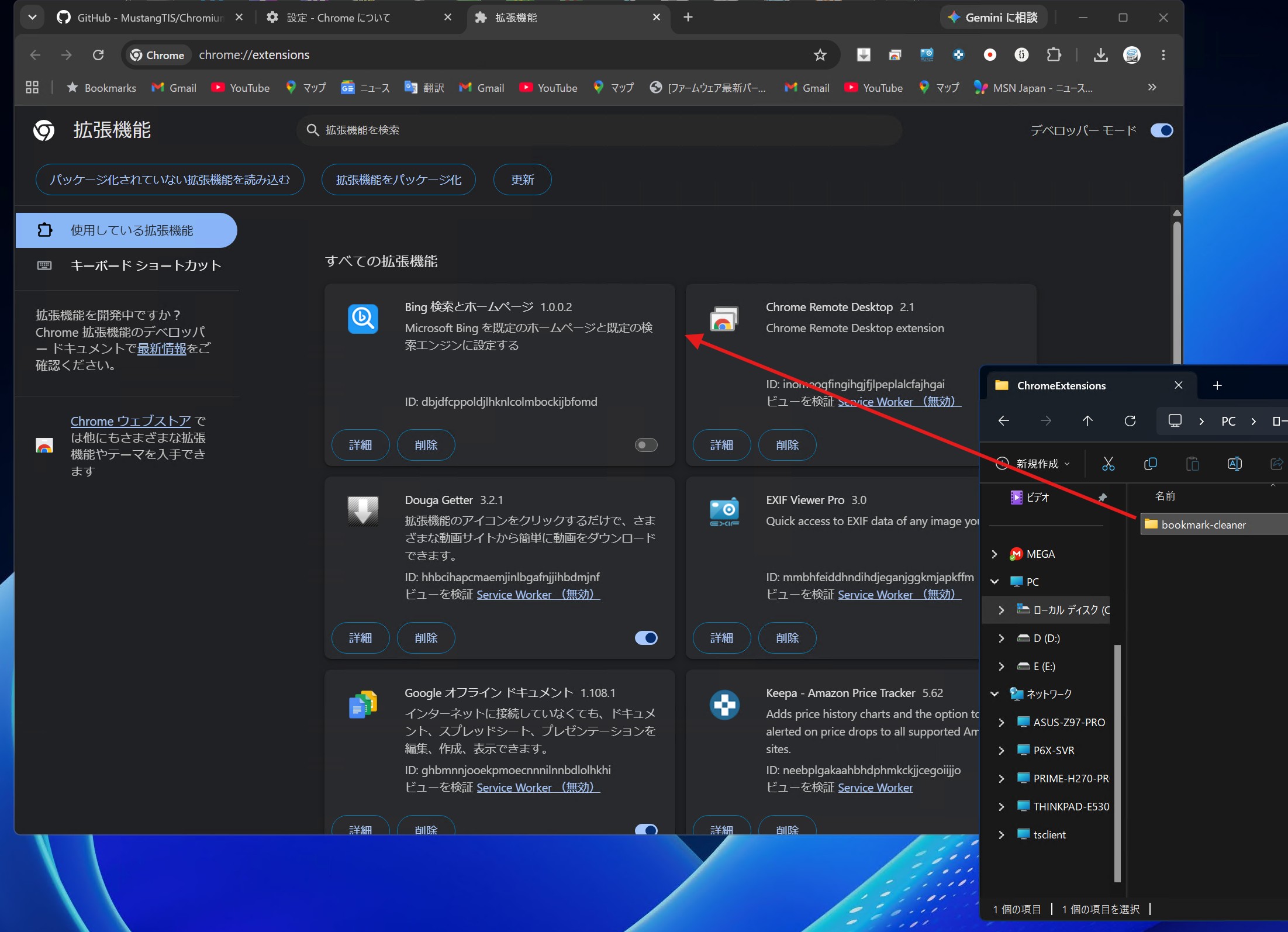Open the EXIF Viewer Pro toolbar icon
Image resolution: width=1288 pixels, height=932 pixels.
click(x=927, y=55)
